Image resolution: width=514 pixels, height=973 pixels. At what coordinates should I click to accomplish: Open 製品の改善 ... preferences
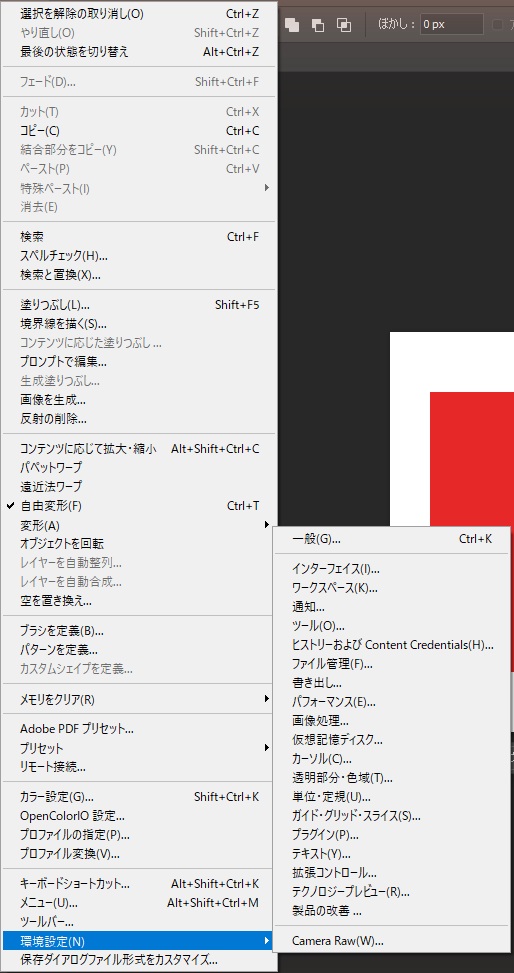pos(392,911)
